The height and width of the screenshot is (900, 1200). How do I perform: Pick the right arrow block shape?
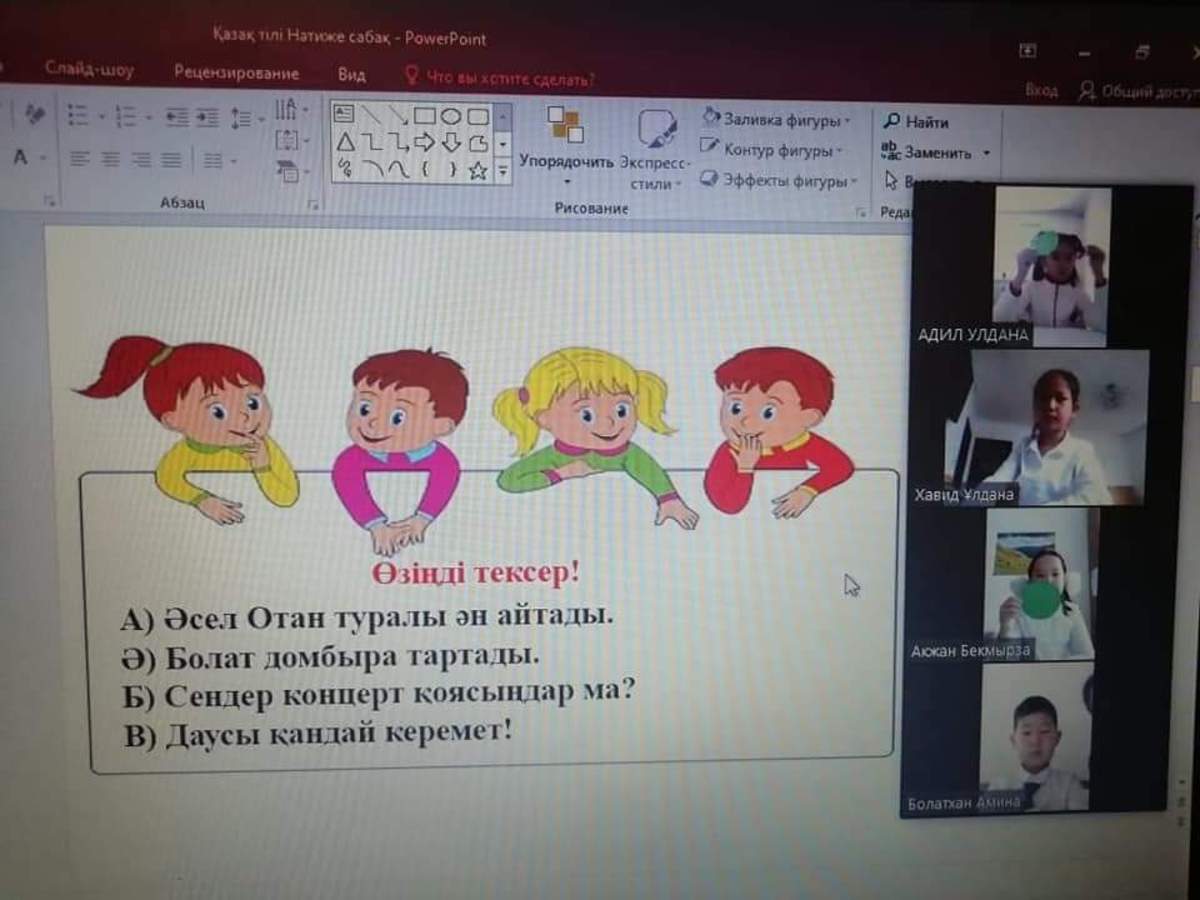426,142
